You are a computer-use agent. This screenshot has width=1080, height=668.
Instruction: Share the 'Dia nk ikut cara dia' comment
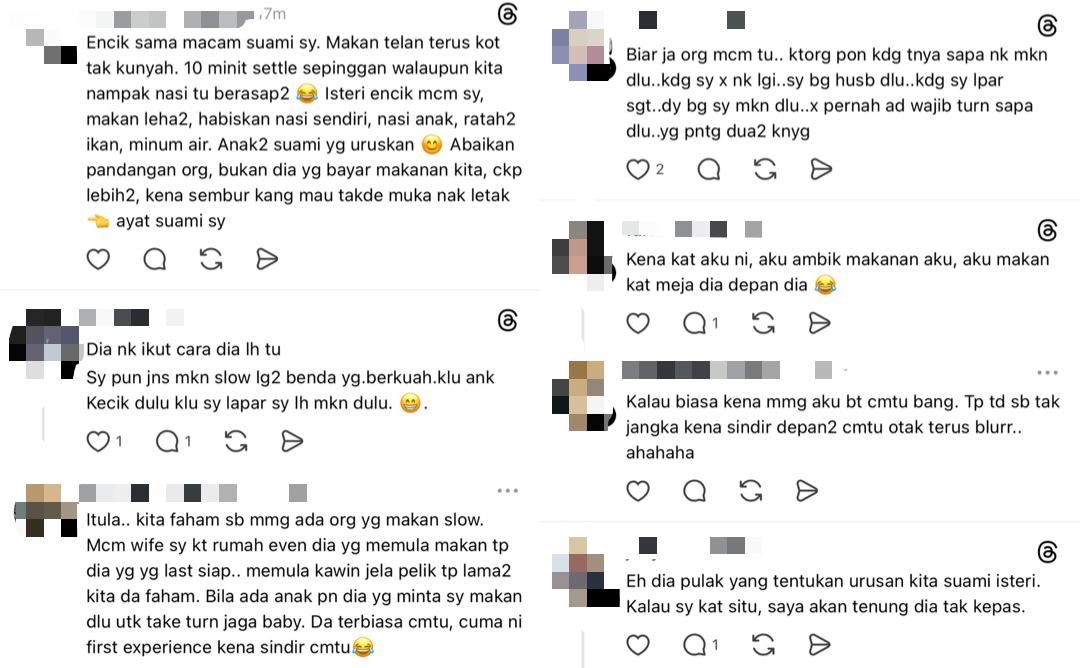pos(292,441)
